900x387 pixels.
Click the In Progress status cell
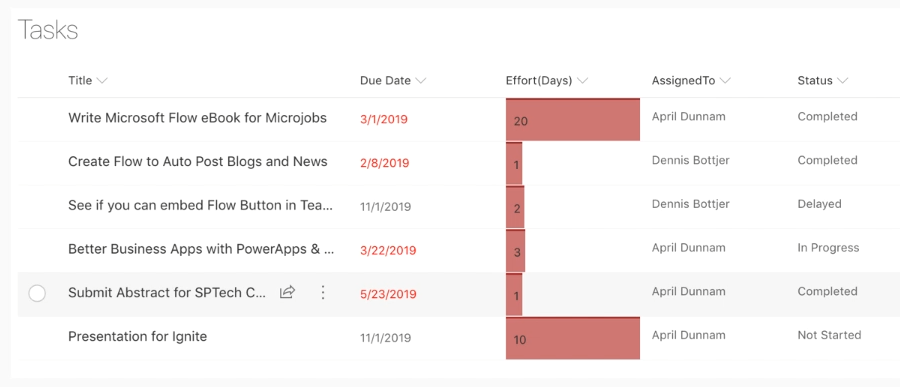(x=828, y=248)
